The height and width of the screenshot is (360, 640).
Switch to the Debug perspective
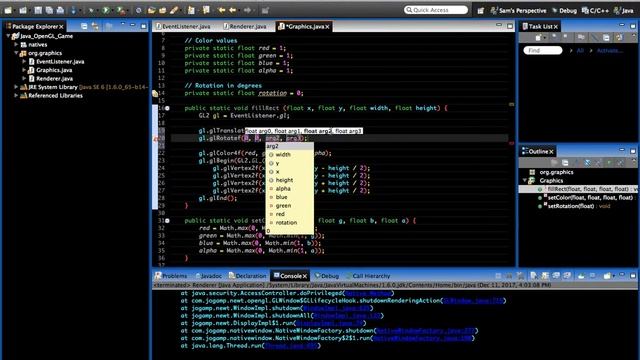(564, 11)
